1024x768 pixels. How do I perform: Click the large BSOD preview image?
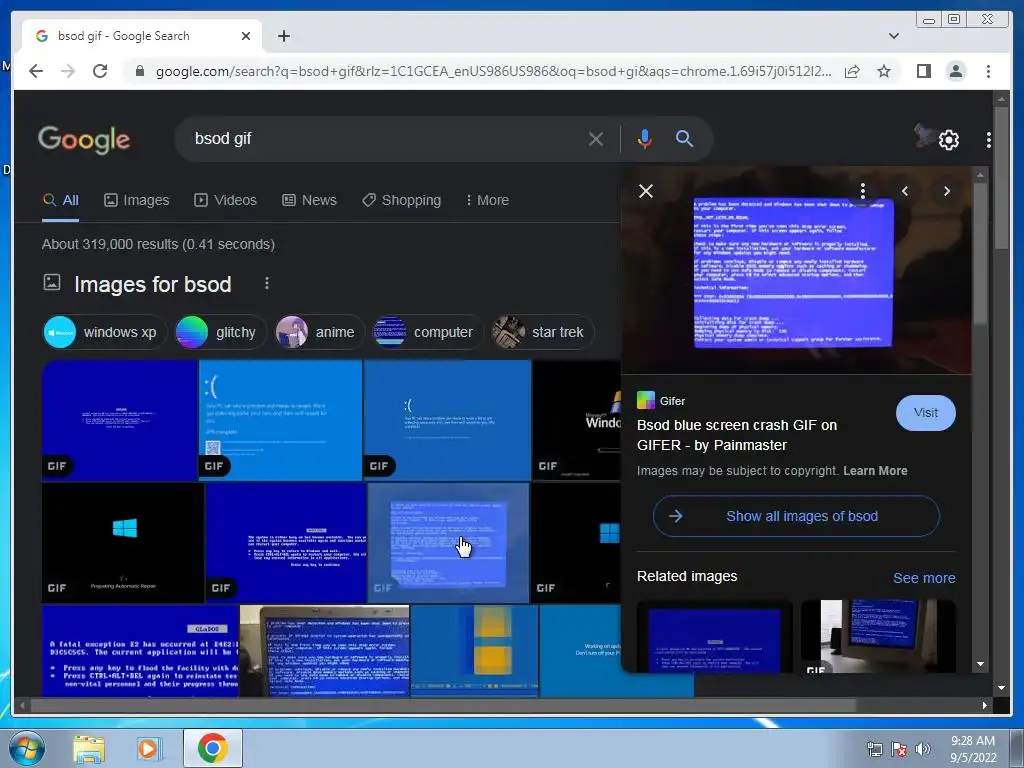(x=795, y=270)
